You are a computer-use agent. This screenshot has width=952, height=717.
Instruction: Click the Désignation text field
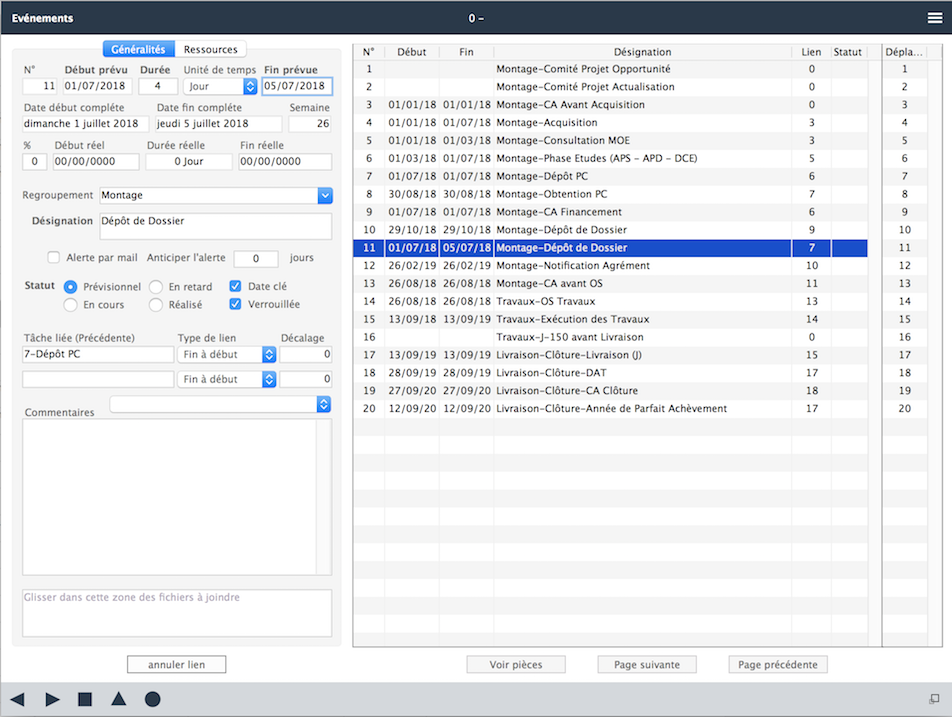coord(216,226)
